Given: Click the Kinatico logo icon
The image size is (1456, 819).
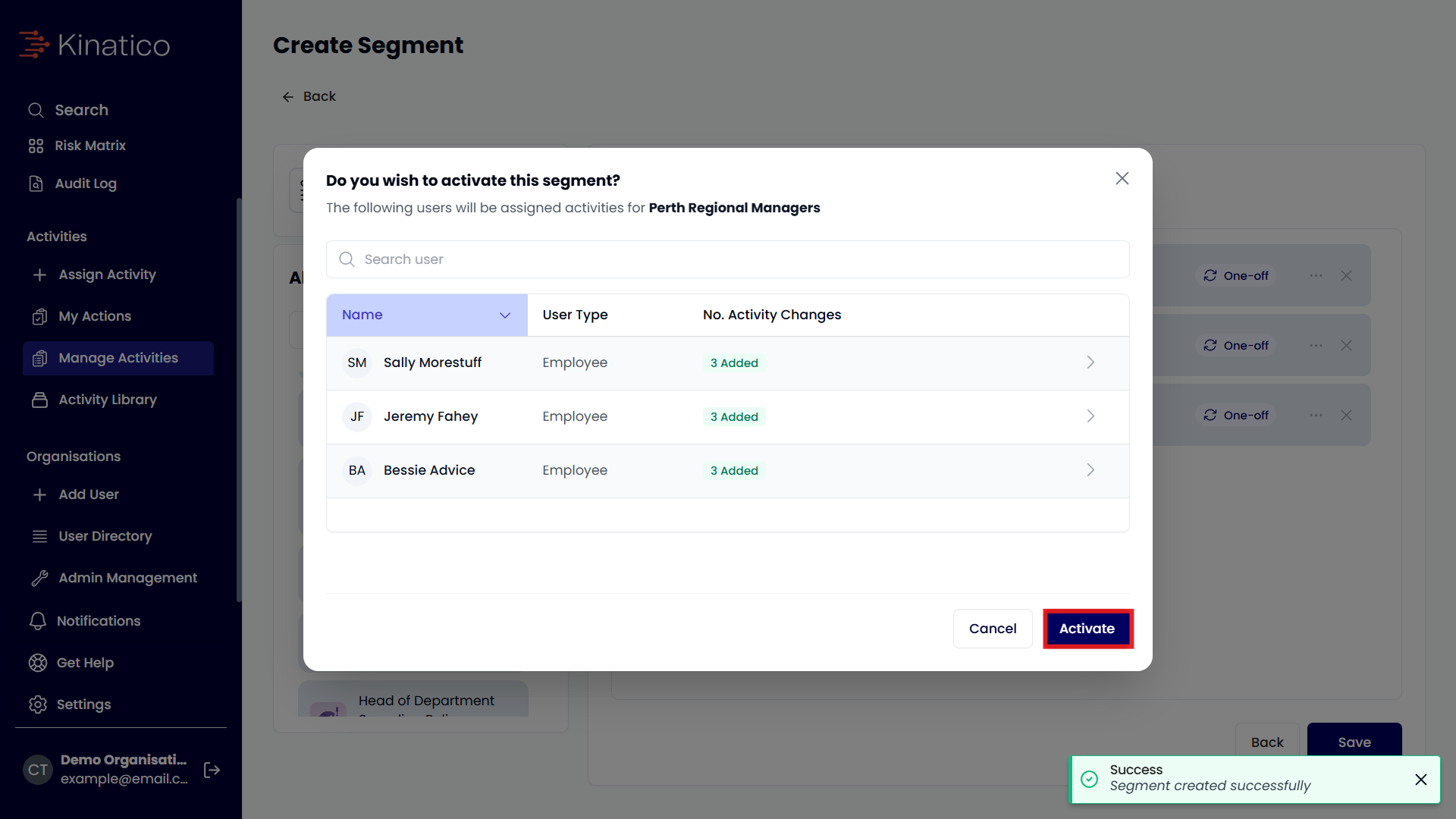Looking at the screenshot, I should [33, 45].
